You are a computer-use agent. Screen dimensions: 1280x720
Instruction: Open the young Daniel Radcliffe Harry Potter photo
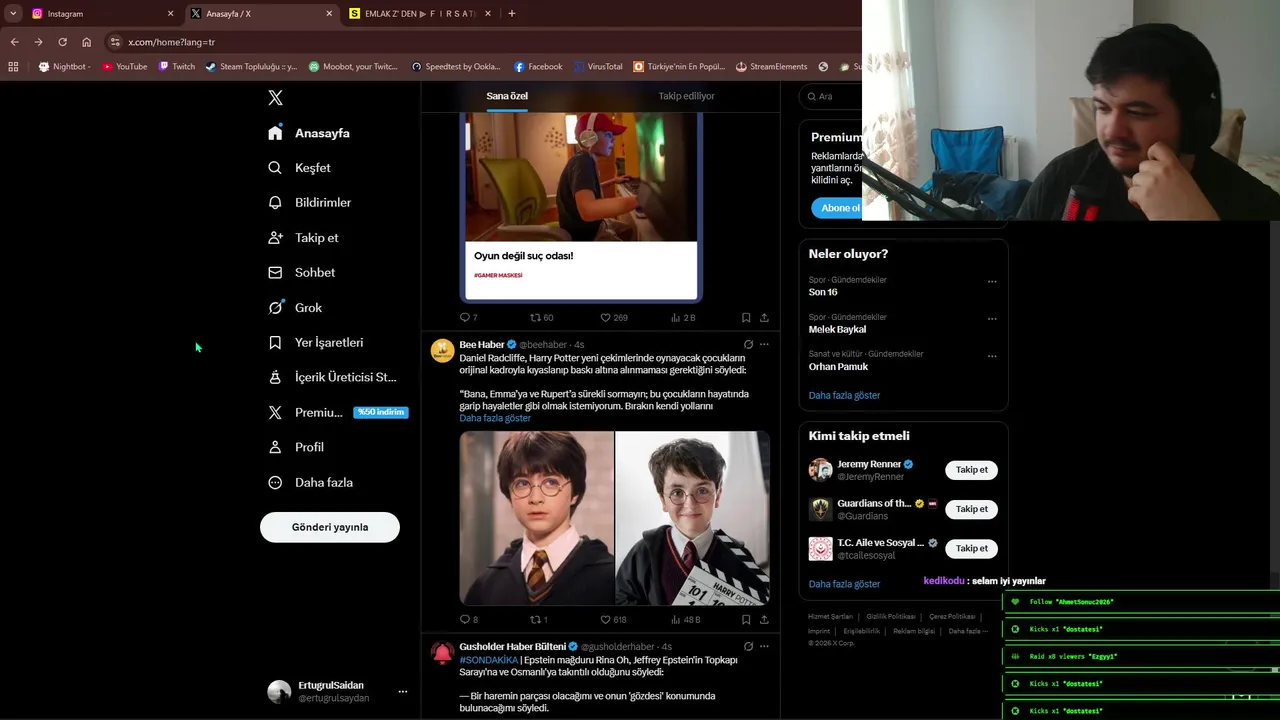(x=536, y=518)
